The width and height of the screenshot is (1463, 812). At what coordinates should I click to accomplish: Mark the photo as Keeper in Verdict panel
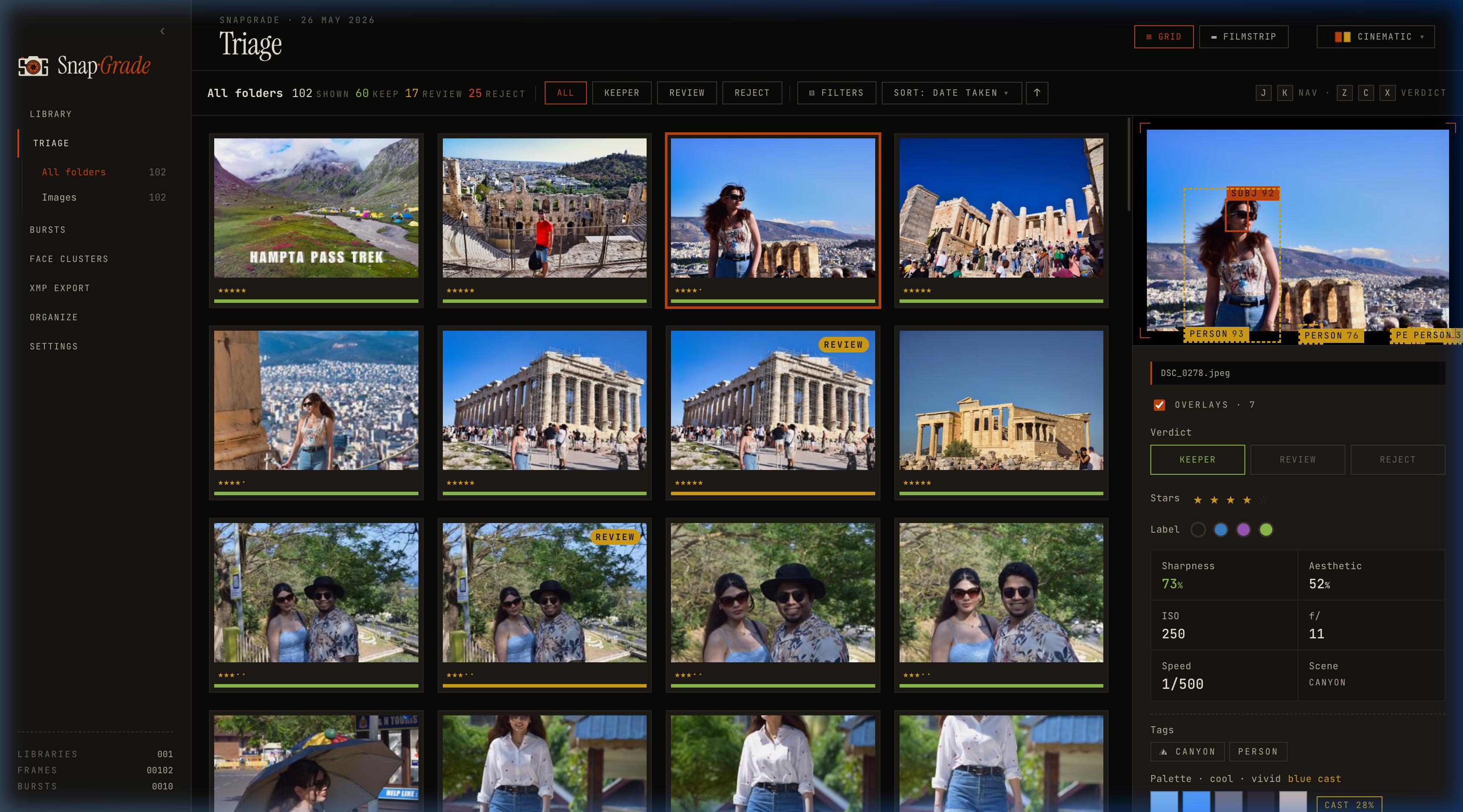[x=1197, y=460]
